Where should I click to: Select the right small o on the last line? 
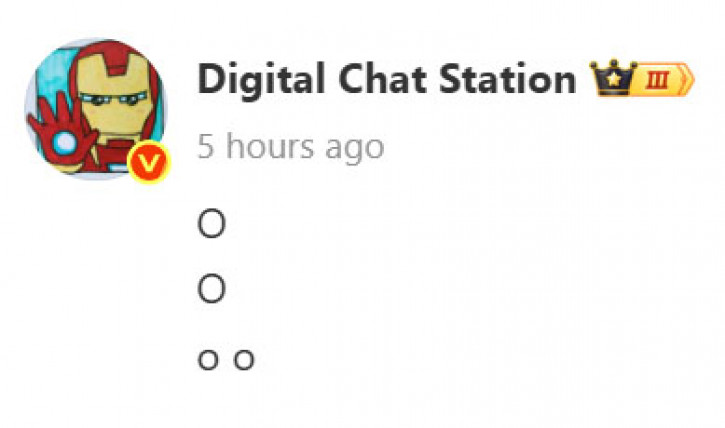[x=244, y=360]
